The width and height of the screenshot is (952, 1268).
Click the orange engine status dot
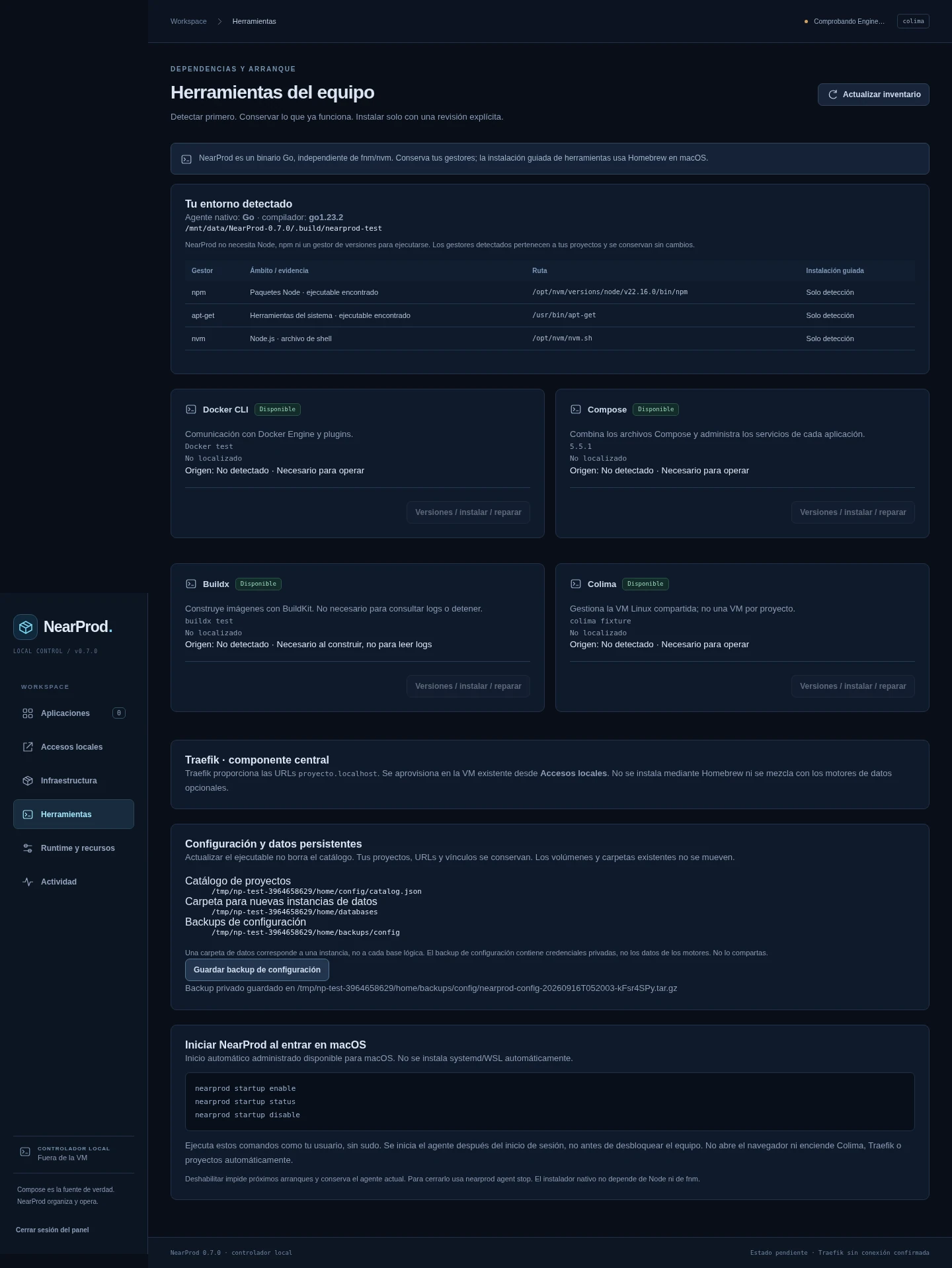tap(806, 22)
